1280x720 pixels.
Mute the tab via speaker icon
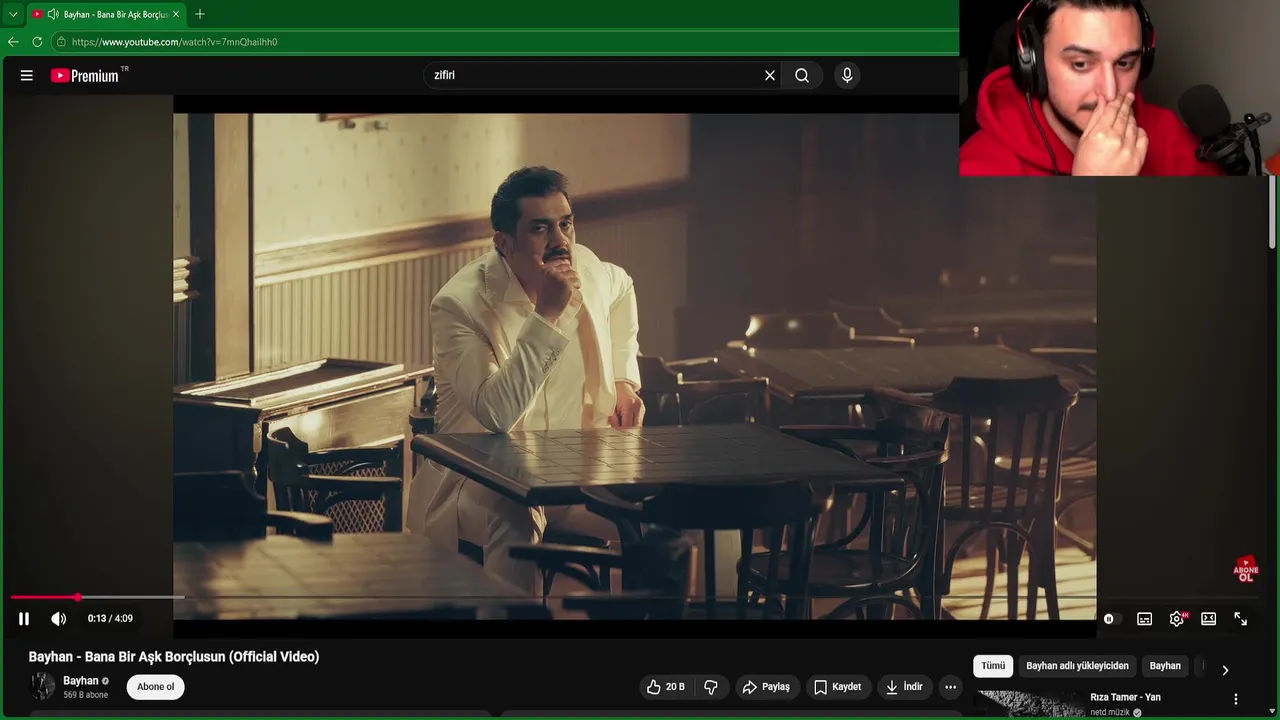point(52,14)
